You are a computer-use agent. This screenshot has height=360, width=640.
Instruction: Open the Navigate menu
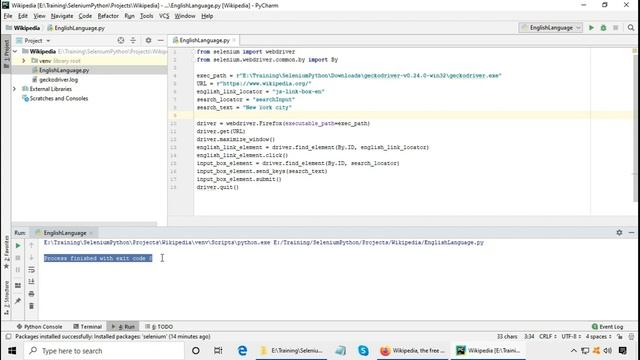point(62,16)
